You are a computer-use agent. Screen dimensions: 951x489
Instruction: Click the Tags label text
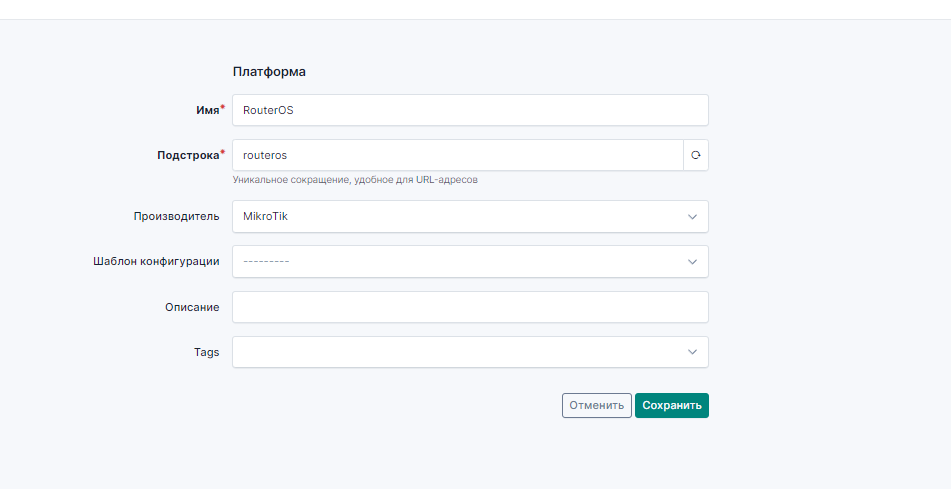coord(206,352)
